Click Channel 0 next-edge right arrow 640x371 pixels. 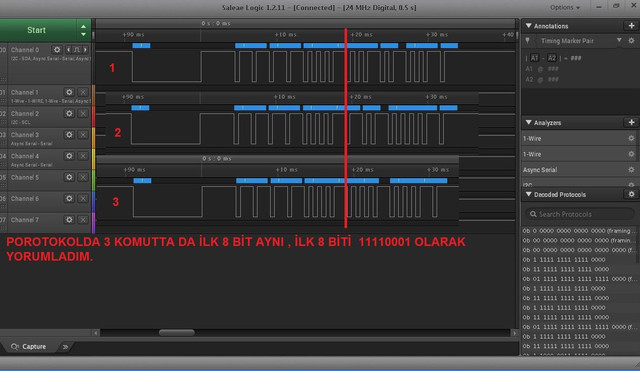pyautogui.click(x=85, y=50)
